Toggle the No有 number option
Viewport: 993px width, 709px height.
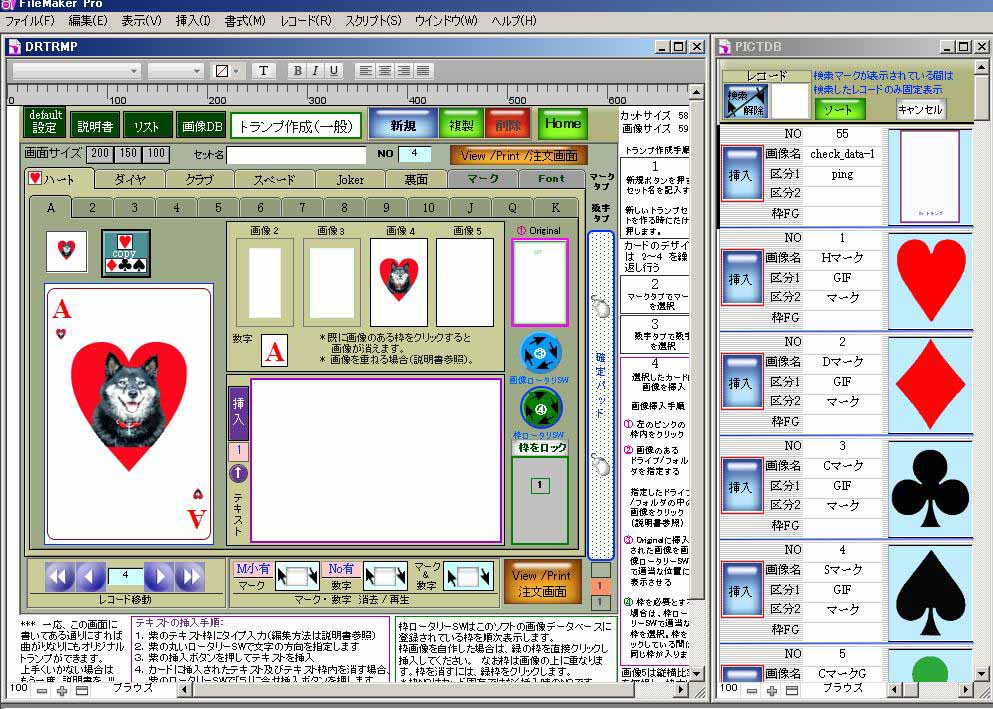pos(341,569)
